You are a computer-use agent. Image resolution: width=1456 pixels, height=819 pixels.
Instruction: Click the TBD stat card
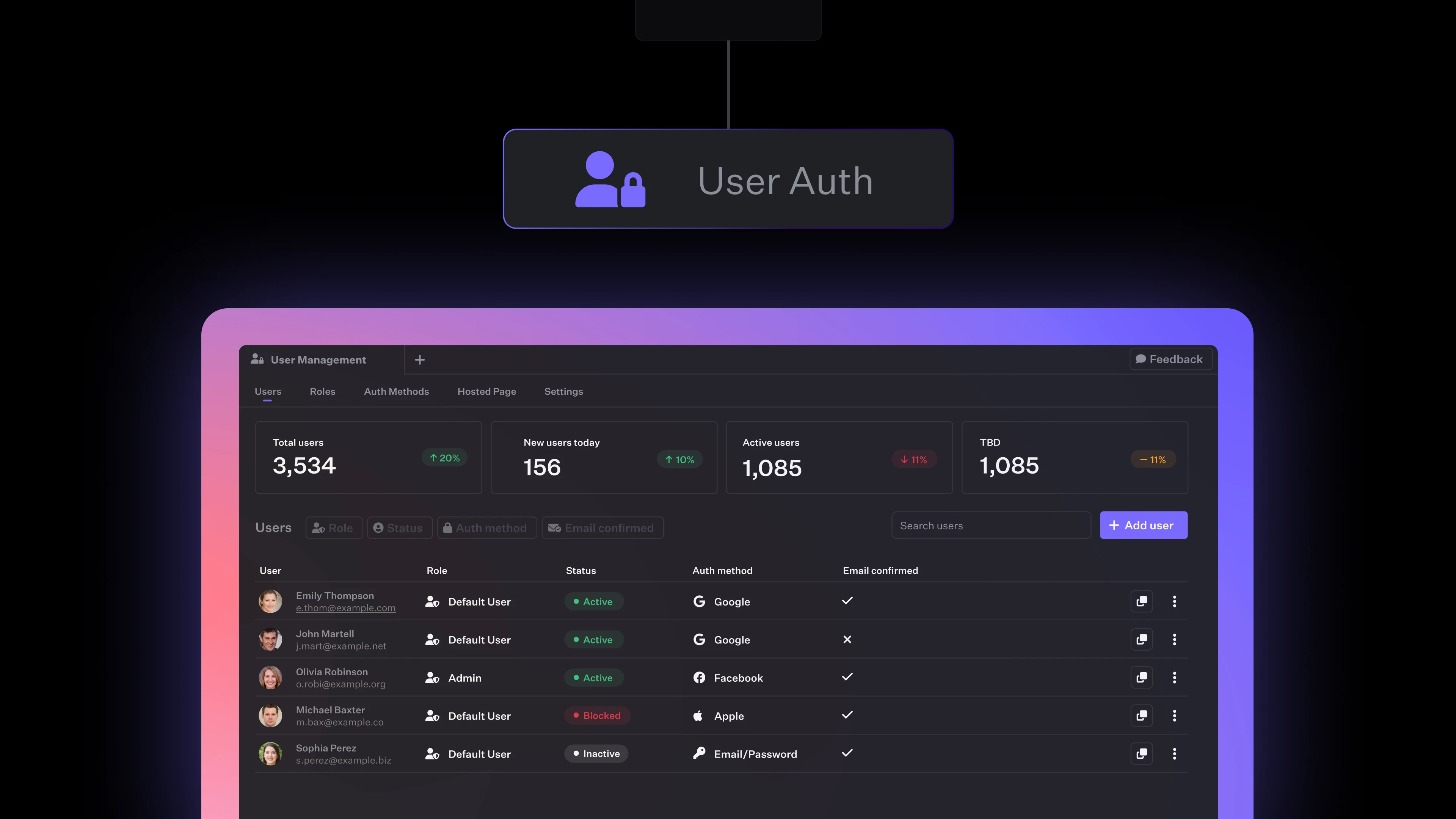[x=1075, y=457]
